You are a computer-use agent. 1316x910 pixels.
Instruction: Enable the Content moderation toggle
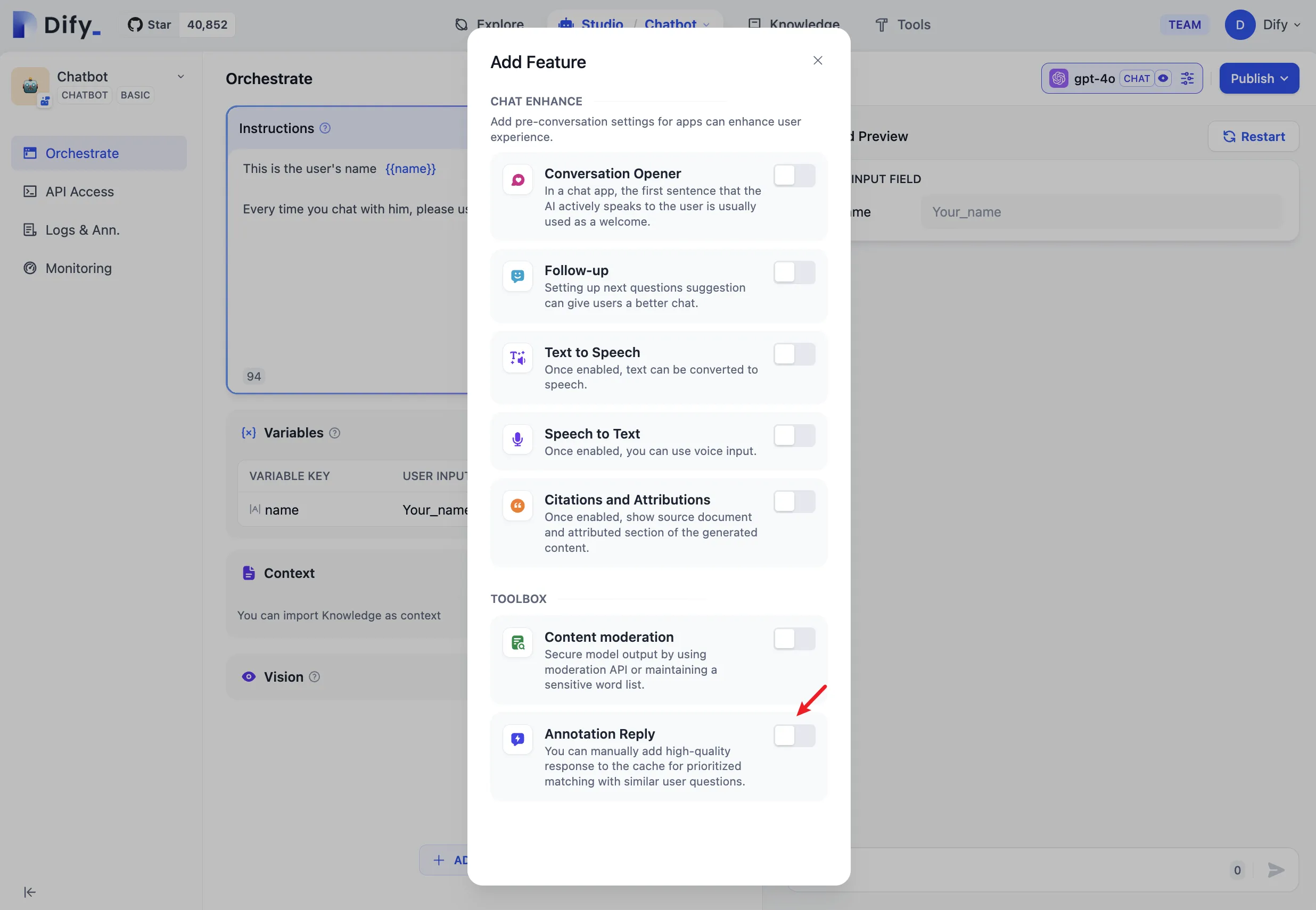click(794, 639)
